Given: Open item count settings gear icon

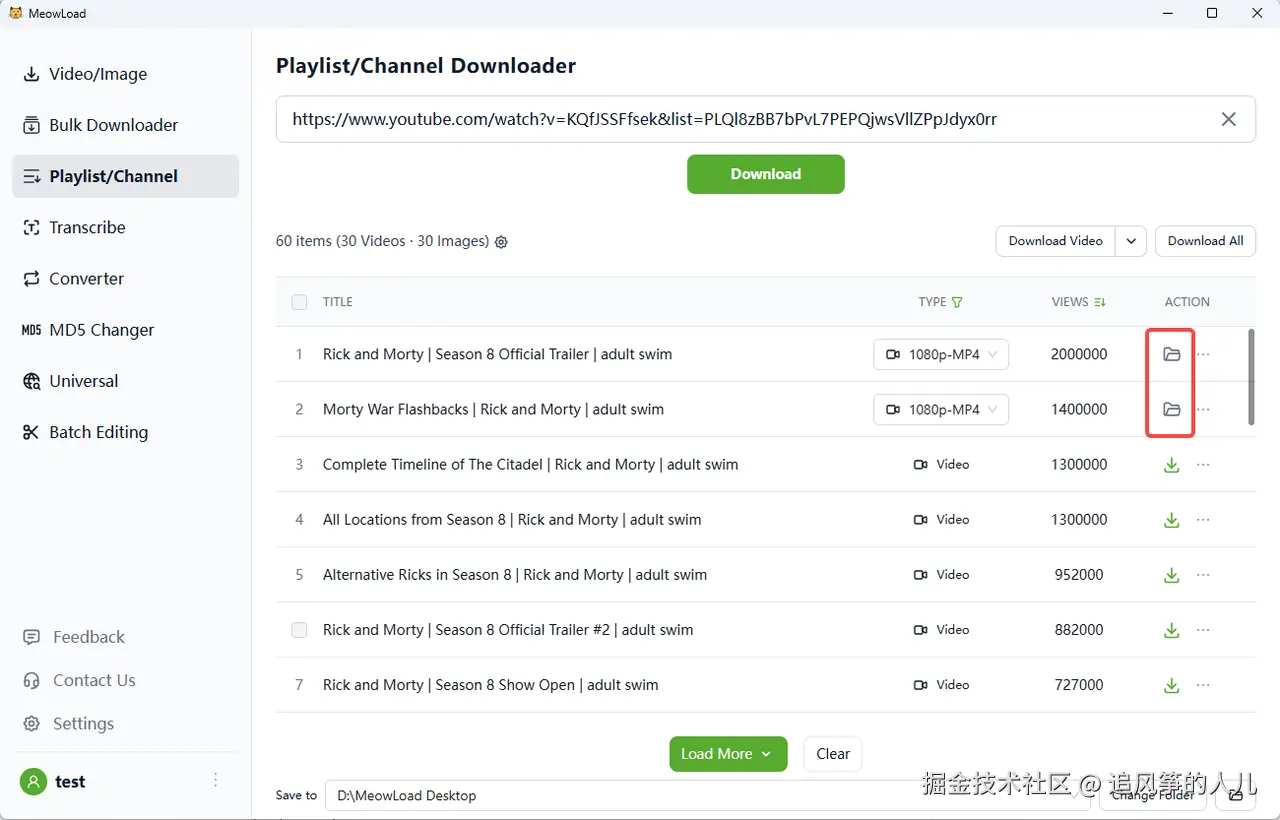Looking at the screenshot, I should tap(502, 242).
